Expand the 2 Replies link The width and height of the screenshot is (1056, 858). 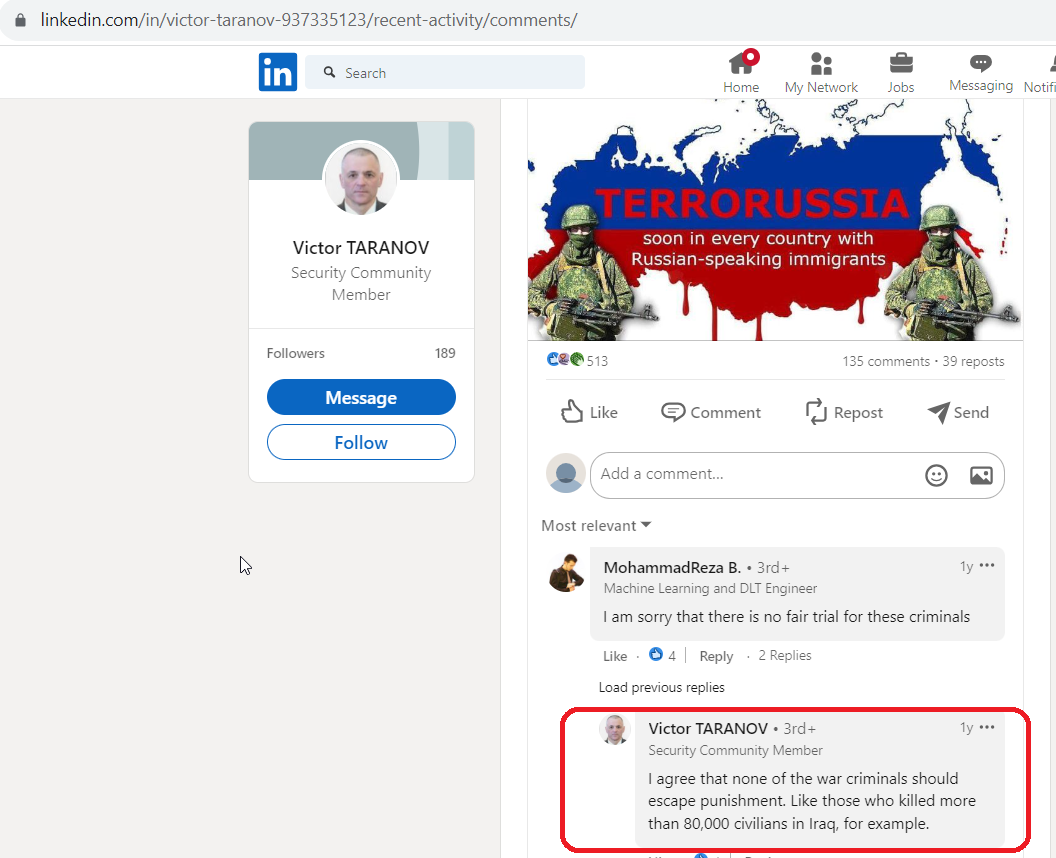785,655
